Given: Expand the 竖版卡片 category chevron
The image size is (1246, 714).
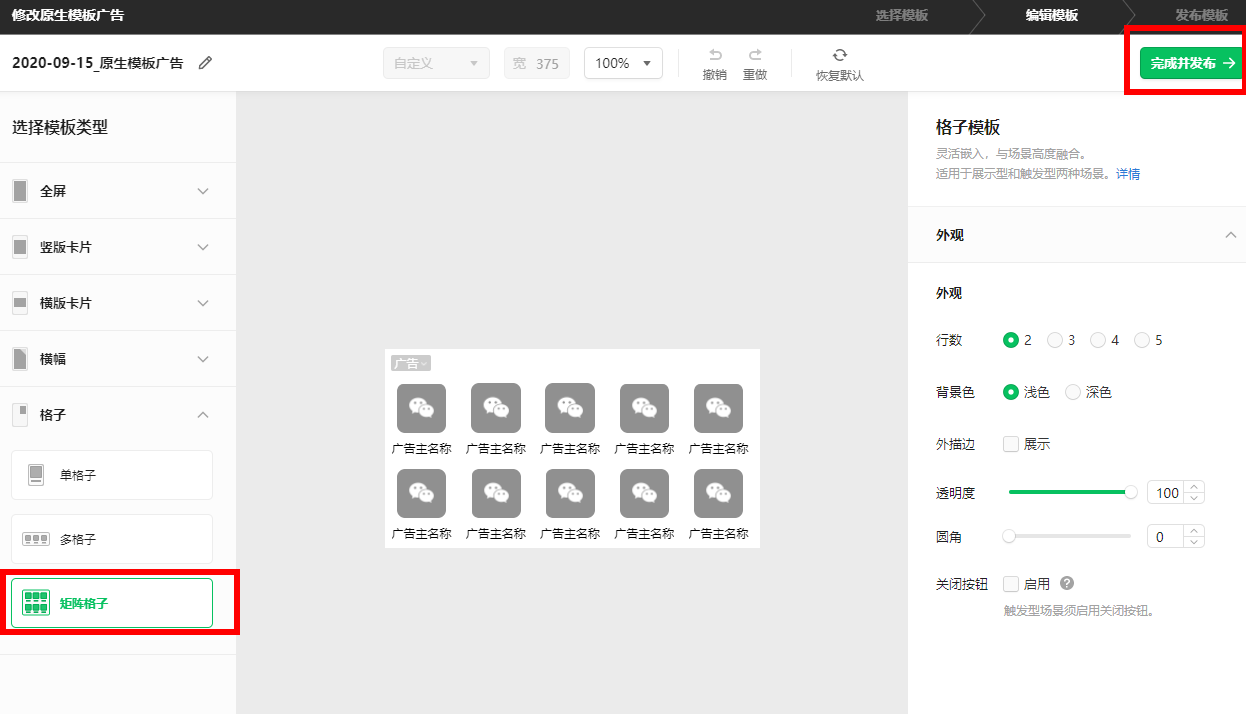Looking at the screenshot, I should [x=203, y=247].
